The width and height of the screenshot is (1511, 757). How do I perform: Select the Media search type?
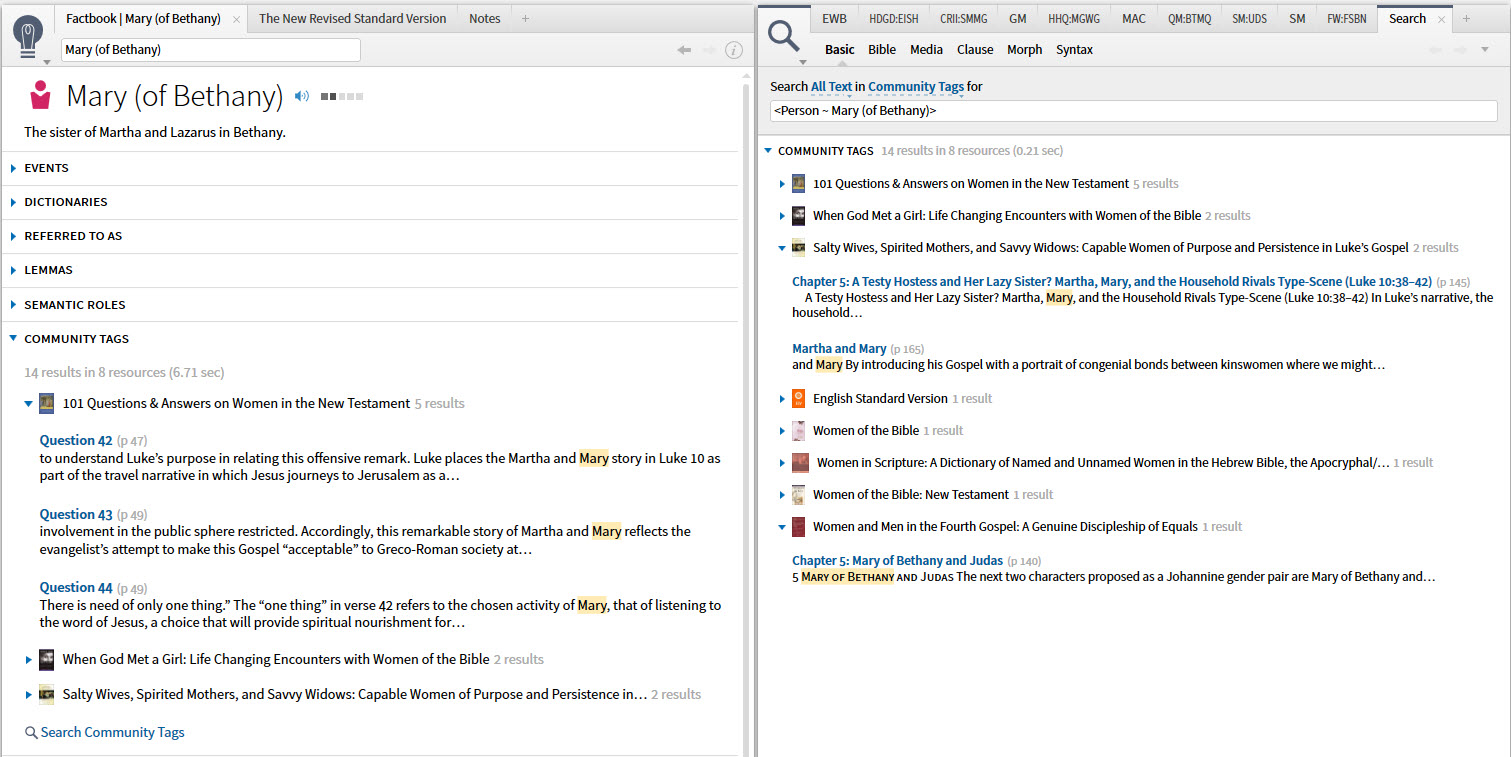(x=926, y=50)
